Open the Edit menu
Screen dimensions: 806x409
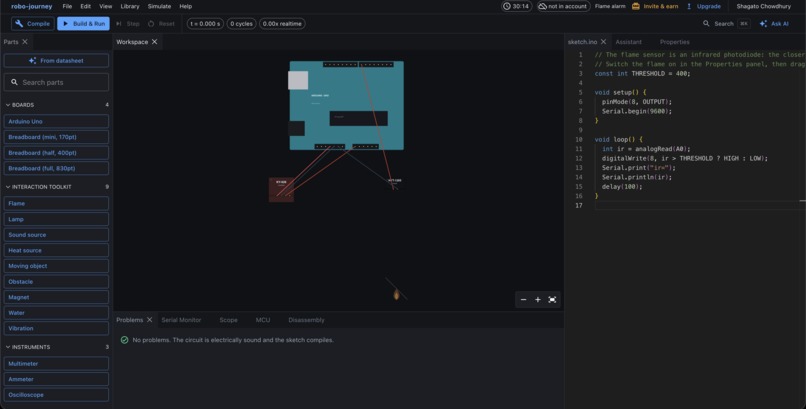click(x=85, y=7)
